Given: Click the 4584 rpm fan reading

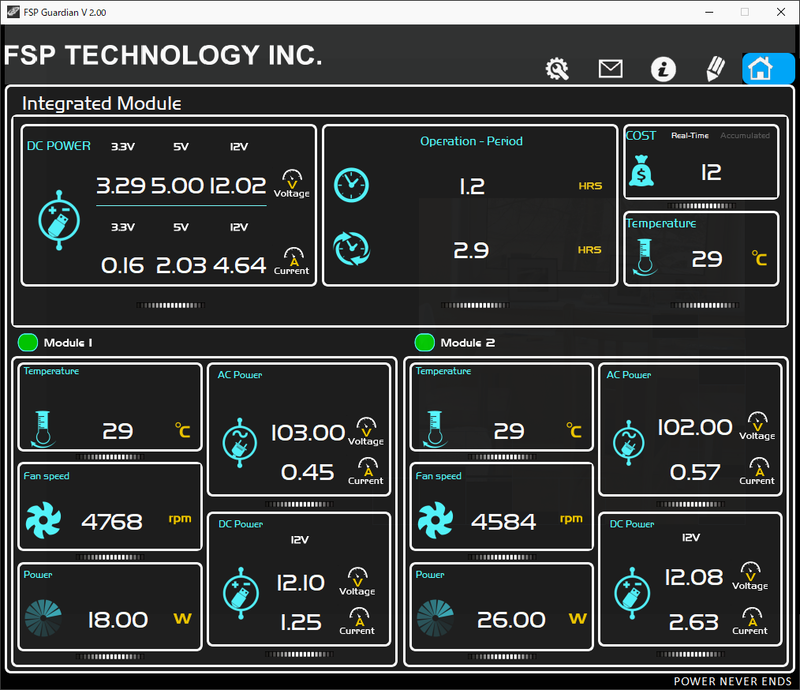Looking at the screenshot, I should [x=504, y=522].
